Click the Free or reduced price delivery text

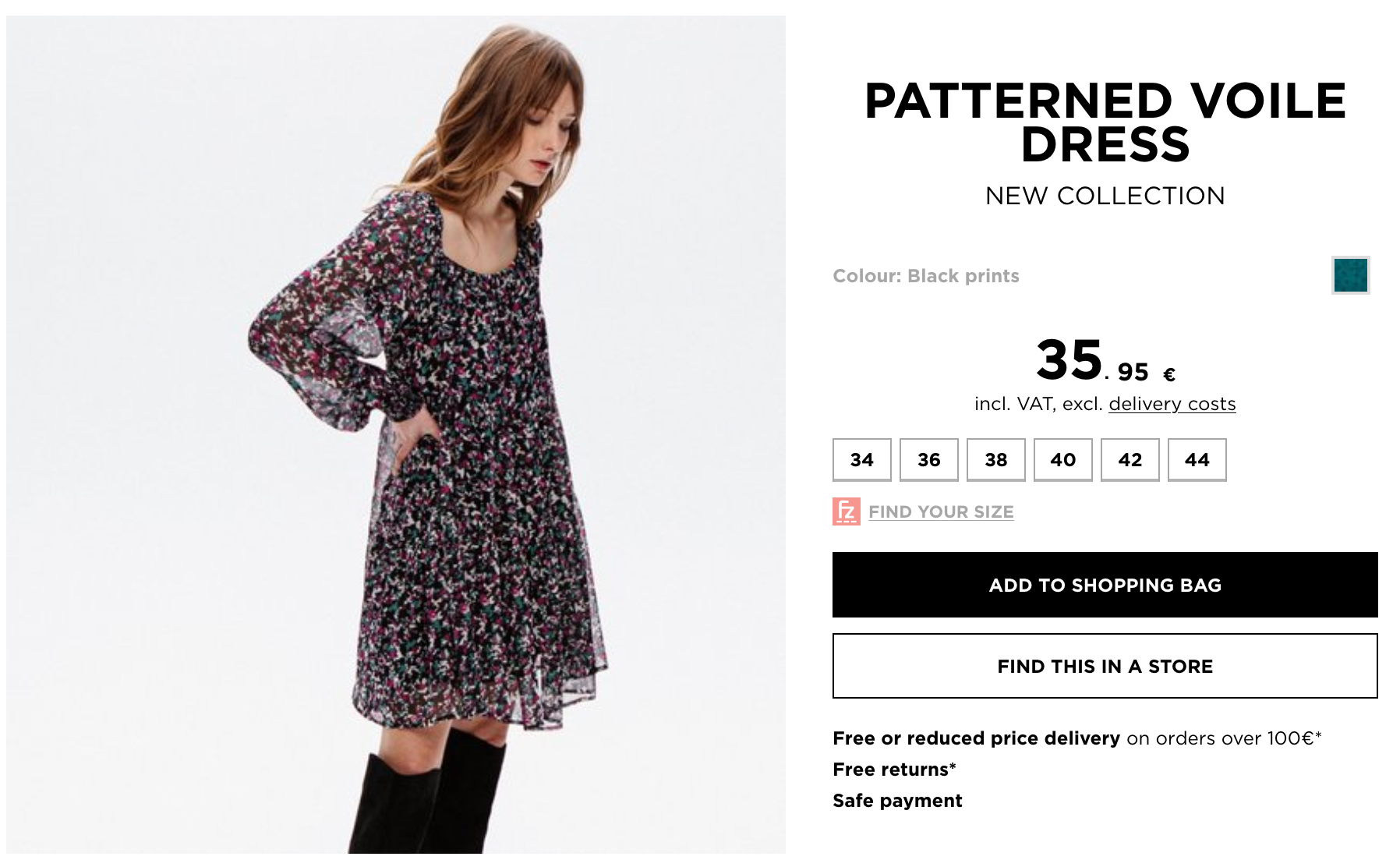click(976, 738)
